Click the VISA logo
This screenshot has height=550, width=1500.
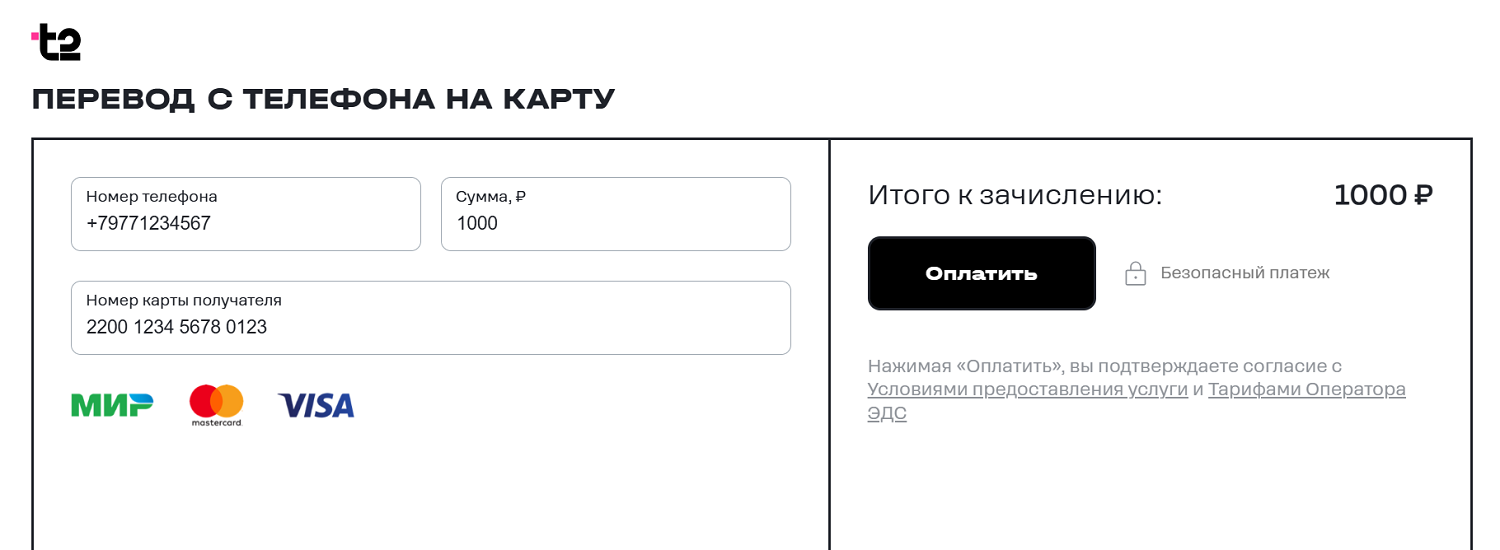coord(316,405)
